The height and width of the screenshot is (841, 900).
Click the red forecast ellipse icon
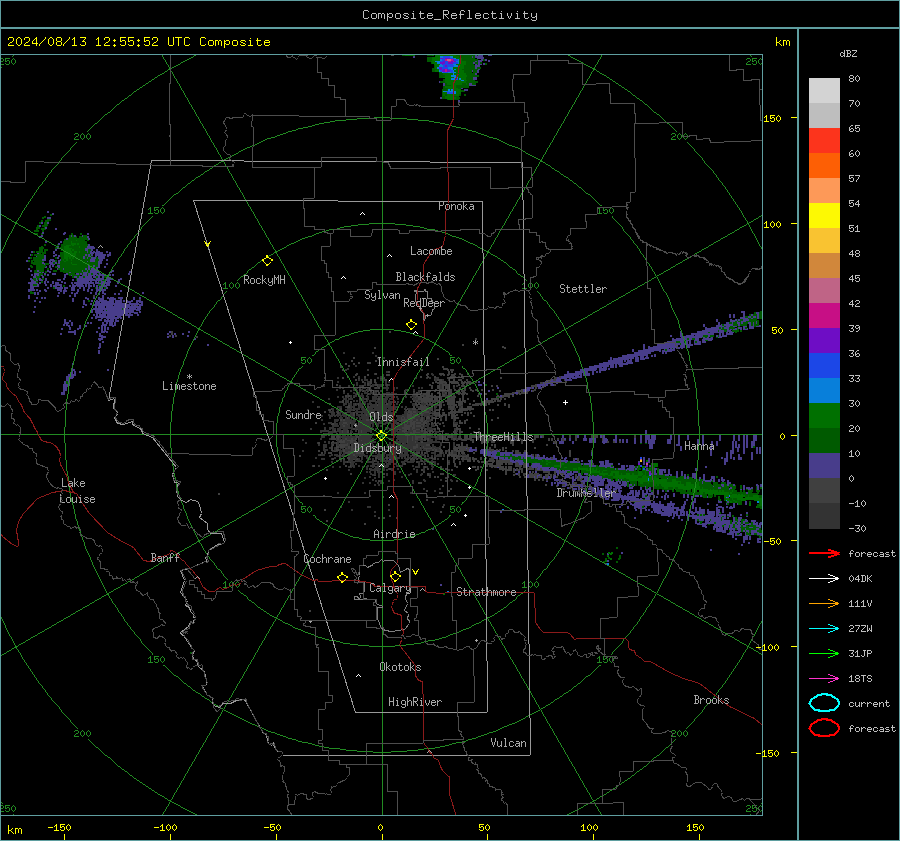pos(824,728)
